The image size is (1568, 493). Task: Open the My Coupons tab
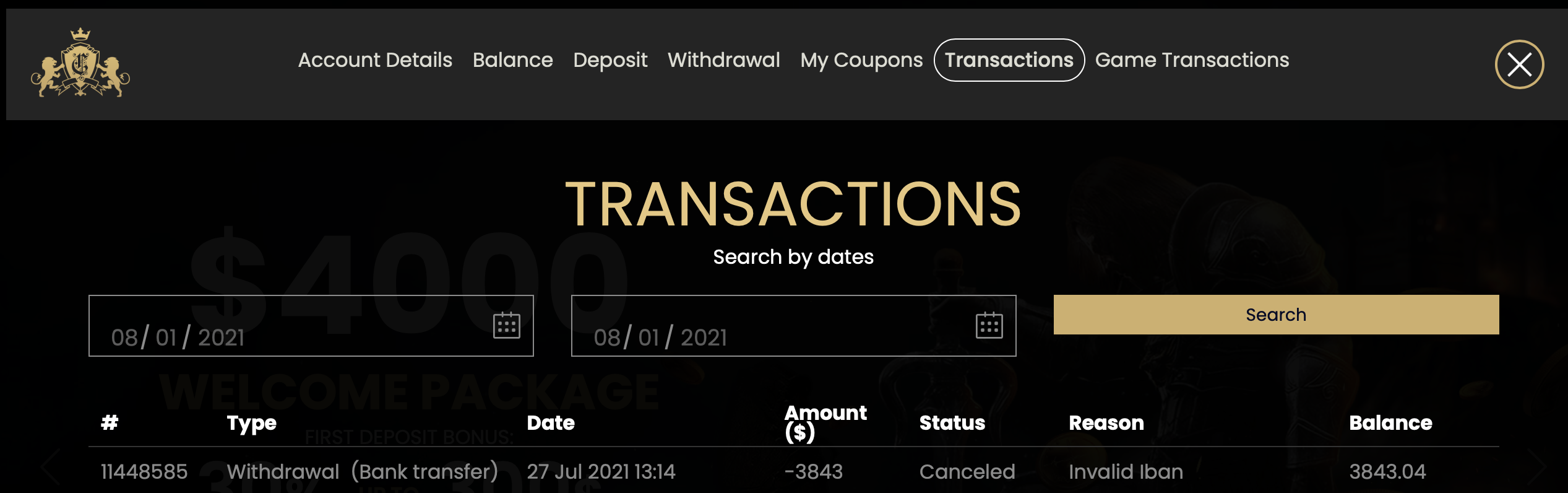(861, 60)
